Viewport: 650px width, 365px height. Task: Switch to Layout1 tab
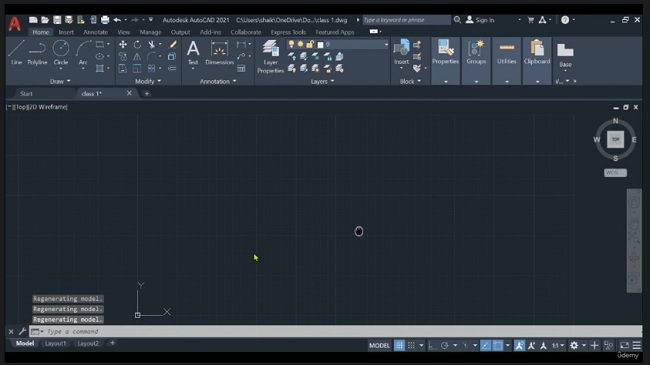(x=55, y=343)
